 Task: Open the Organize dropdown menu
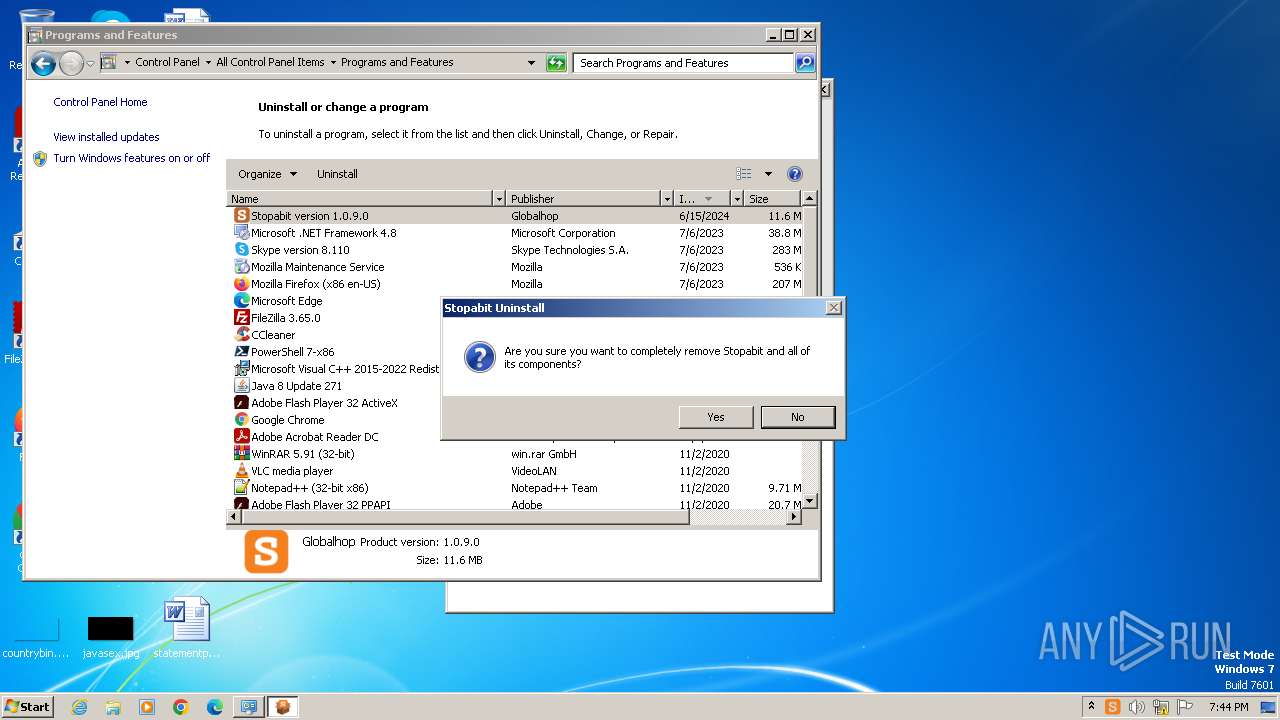[x=267, y=174]
